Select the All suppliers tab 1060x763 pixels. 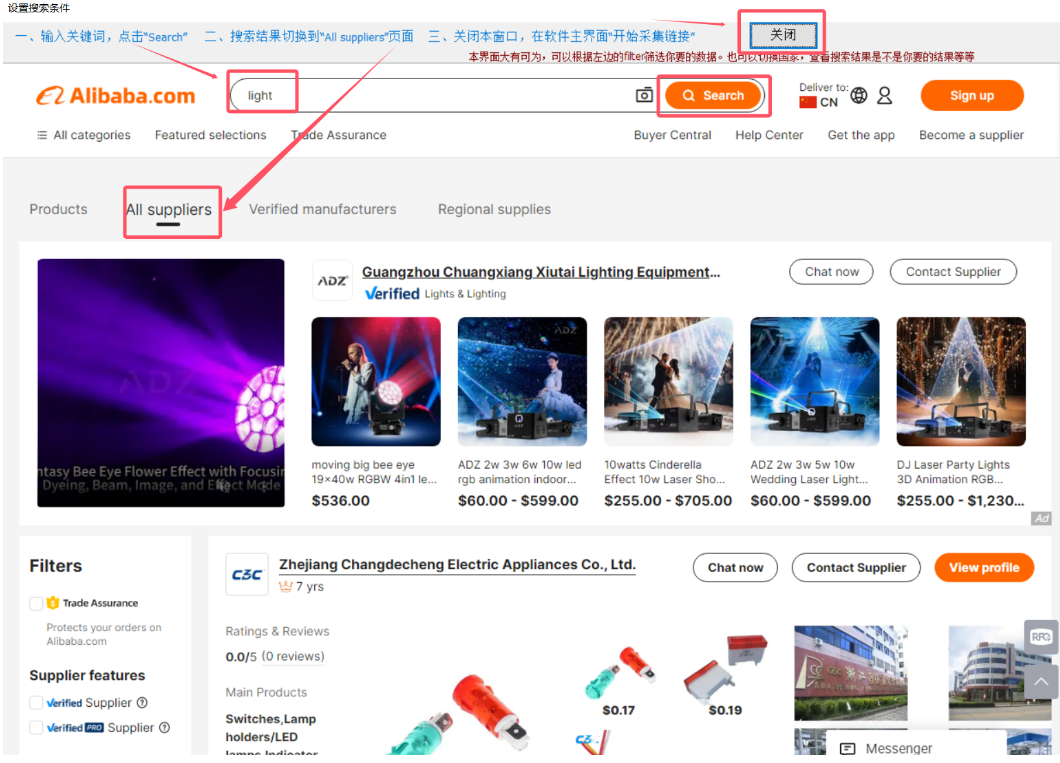(169, 210)
